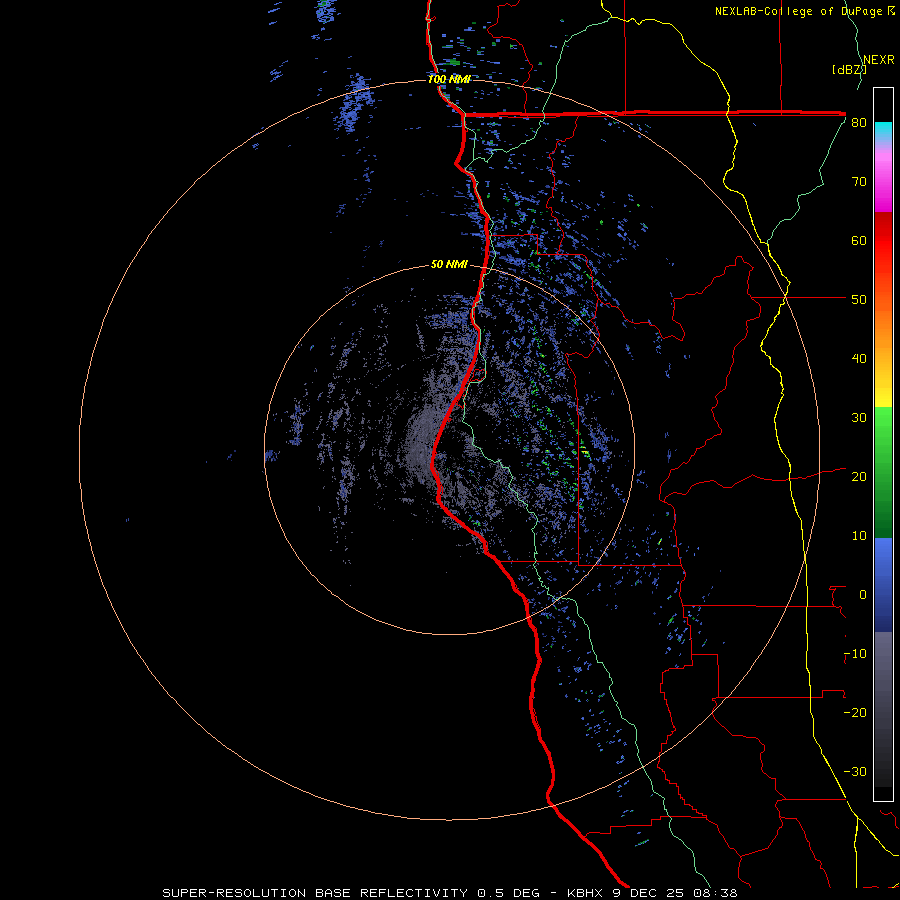Click the SUPER-RESOLUTION BASE REFLECTIVITY caption text
The height and width of the screenshot is (900, 900).
click(315, 893)
